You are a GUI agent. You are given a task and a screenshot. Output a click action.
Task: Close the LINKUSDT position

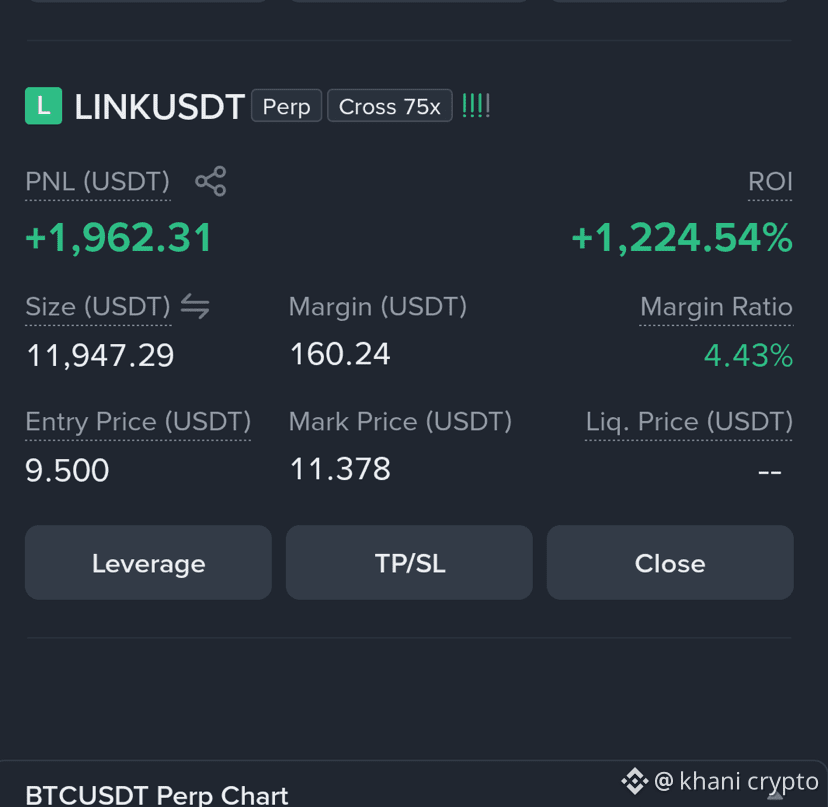670,562
